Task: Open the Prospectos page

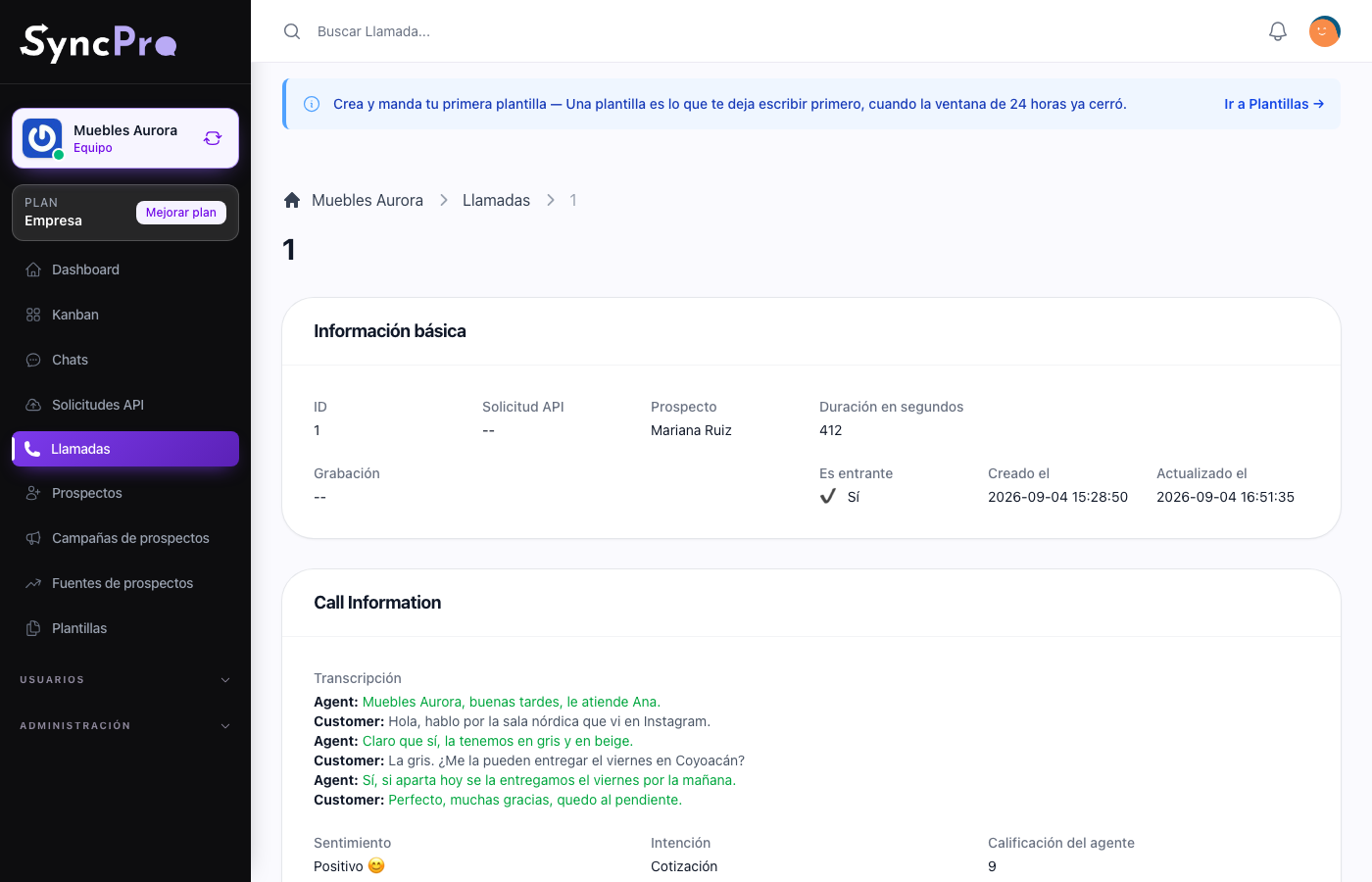Action: coord(125,493)
